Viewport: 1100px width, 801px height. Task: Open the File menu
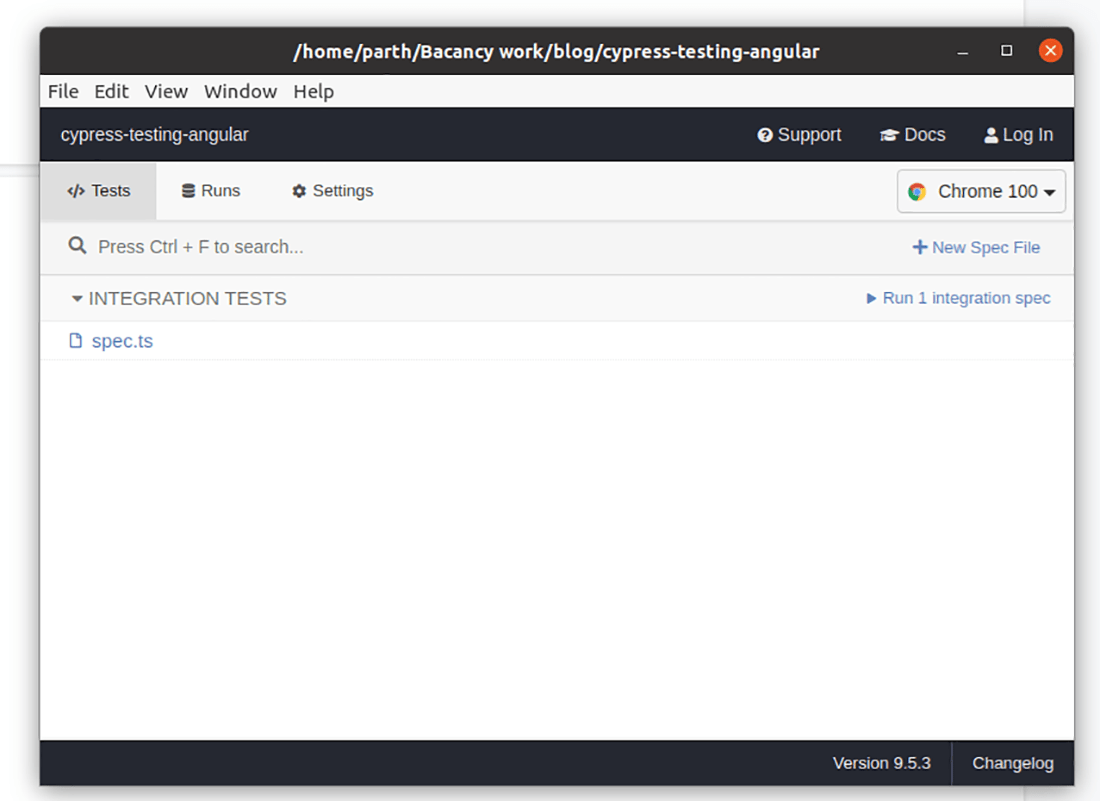coord(63,91)
